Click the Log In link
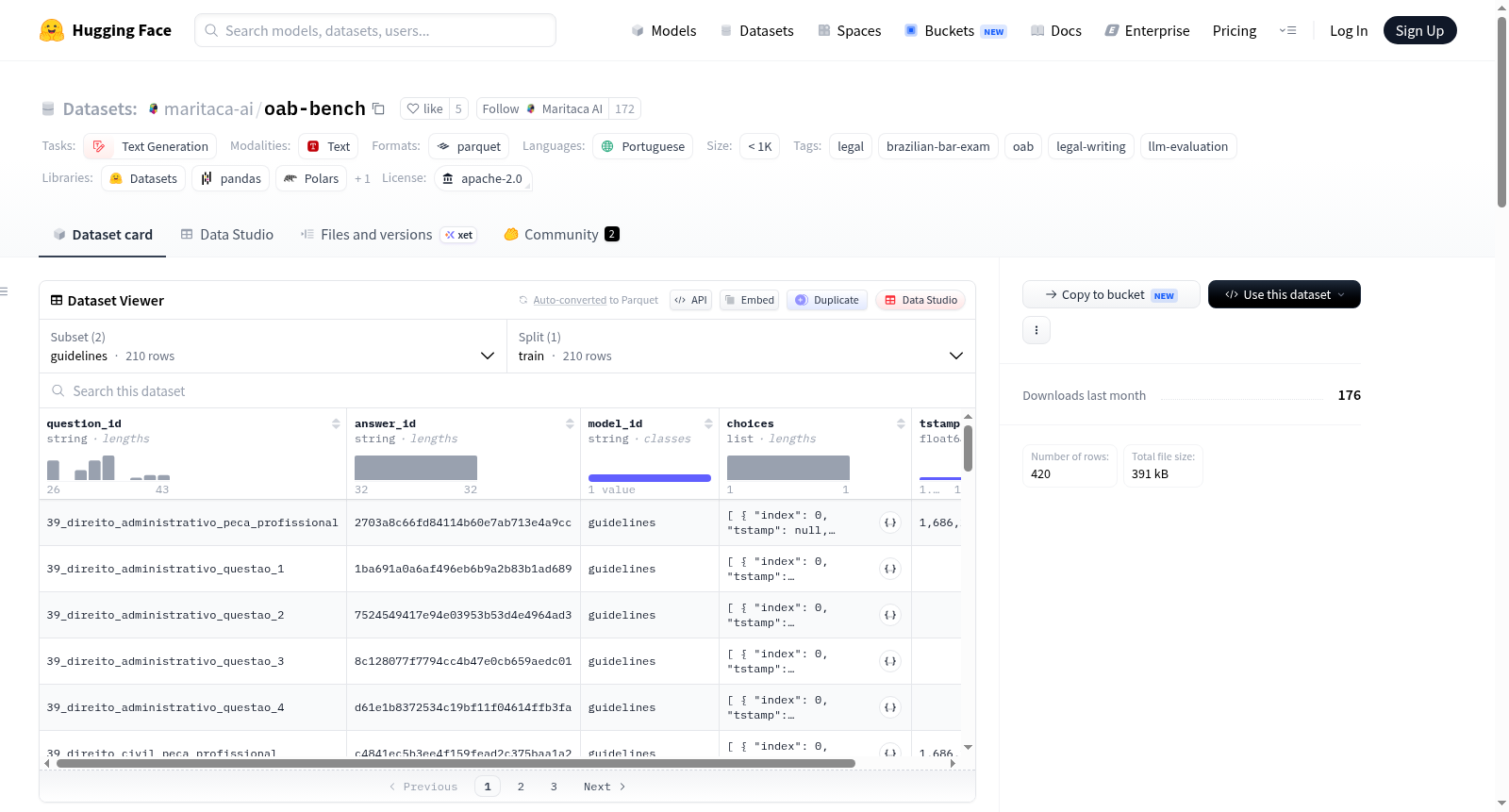 (x=1349, y=30)
